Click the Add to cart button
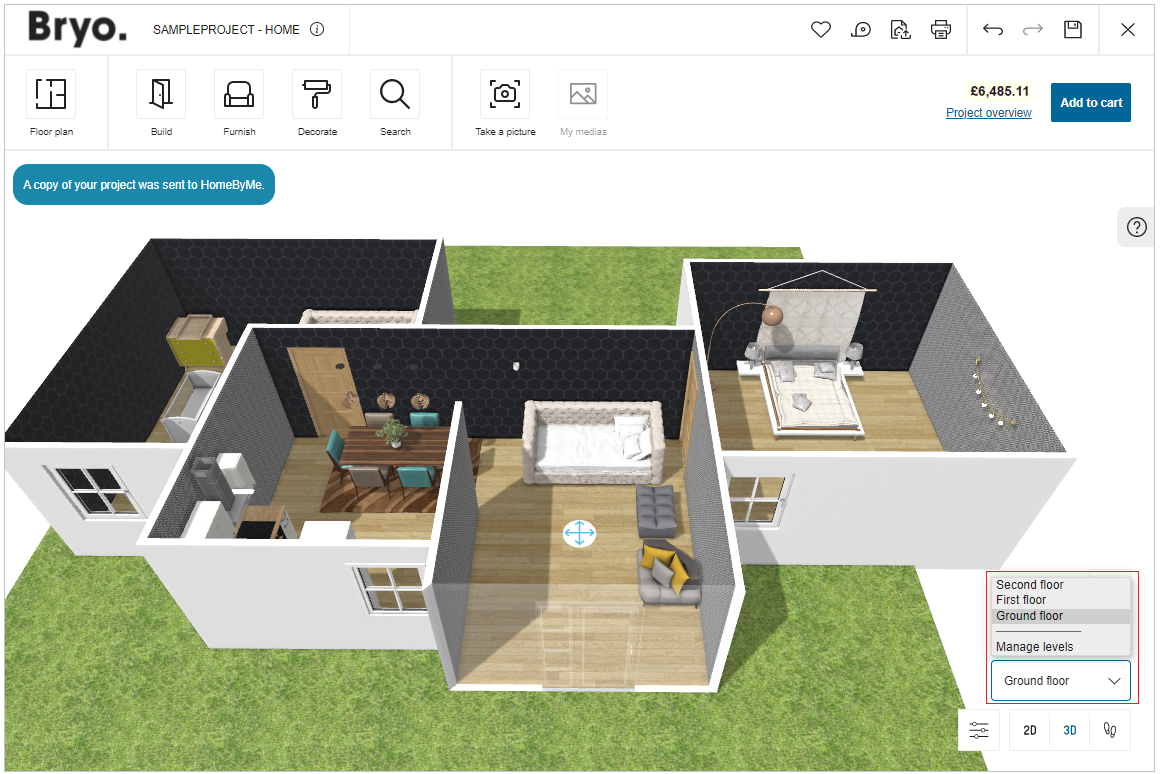 click(x=1090, y=102)
